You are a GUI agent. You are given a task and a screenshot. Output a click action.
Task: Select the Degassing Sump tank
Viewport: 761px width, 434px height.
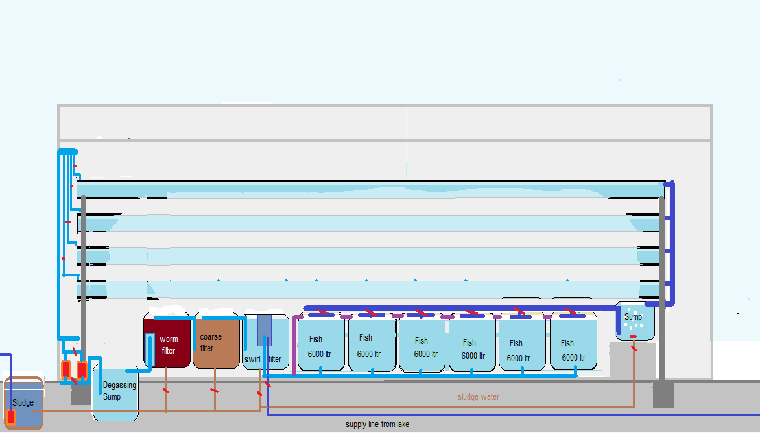[x=116, y=392]
